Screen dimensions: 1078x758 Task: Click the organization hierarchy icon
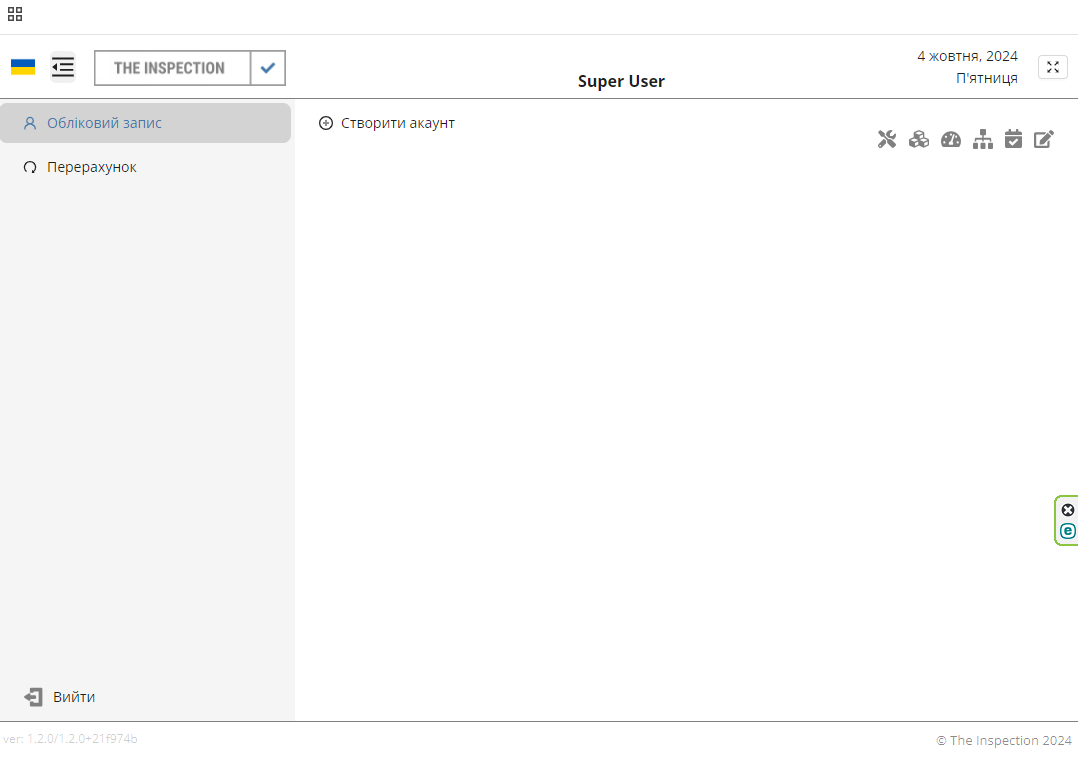click(983, 140)
